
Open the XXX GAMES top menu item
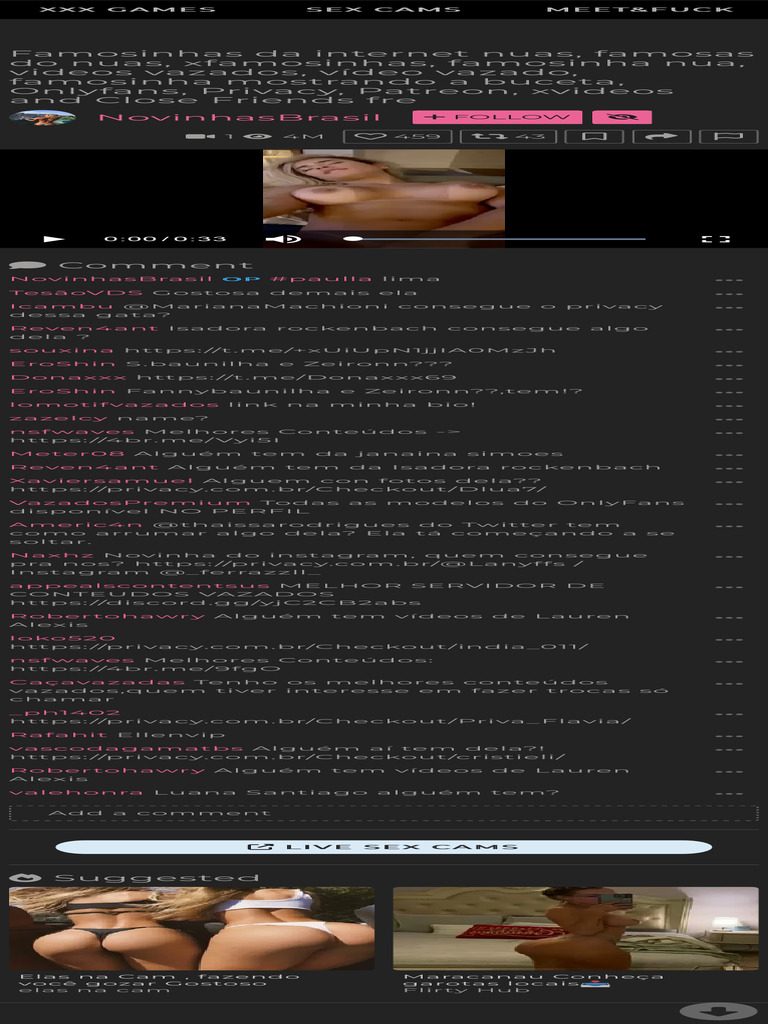[x=127, y=9]
